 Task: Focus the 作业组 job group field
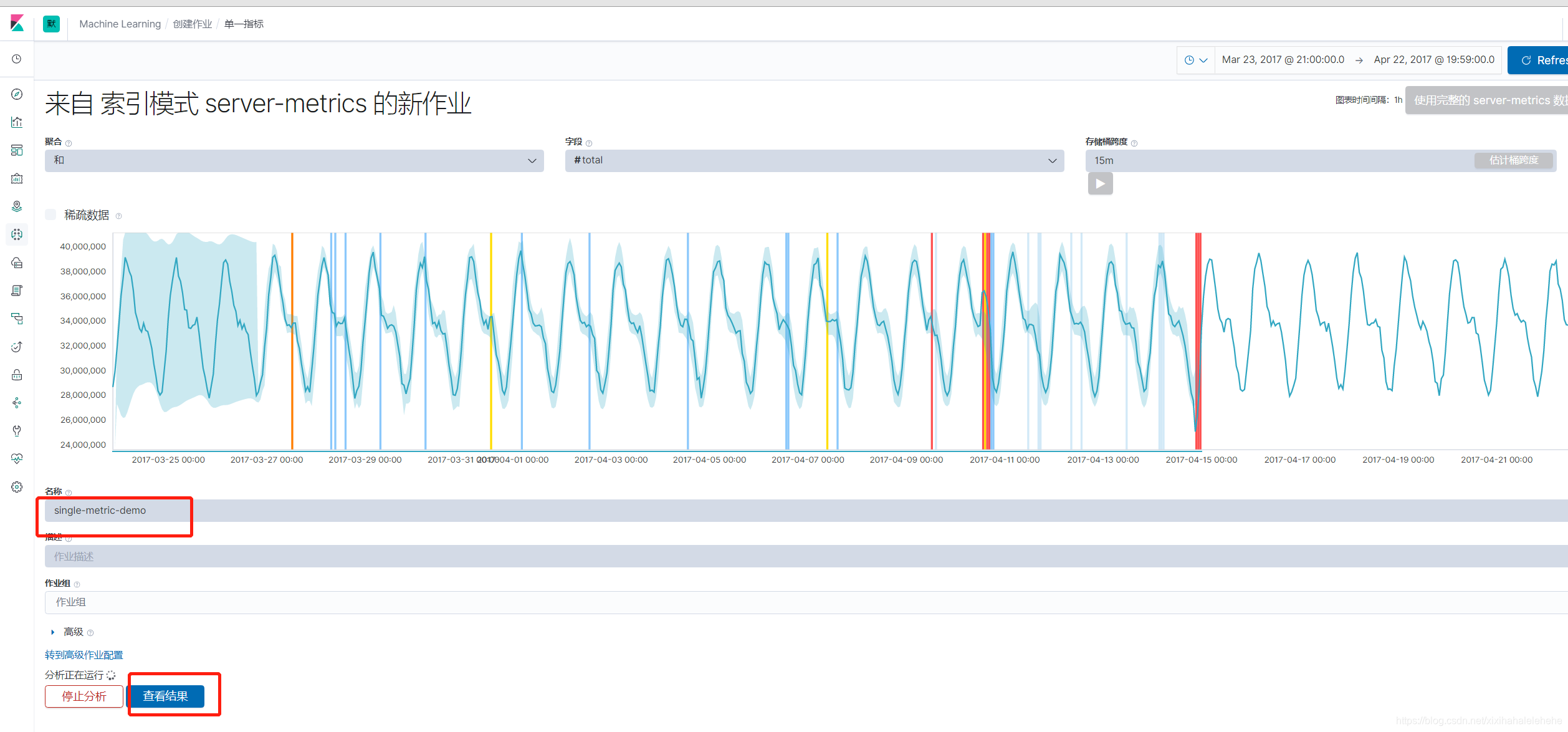pyautogui.click(x=806, y=602)
